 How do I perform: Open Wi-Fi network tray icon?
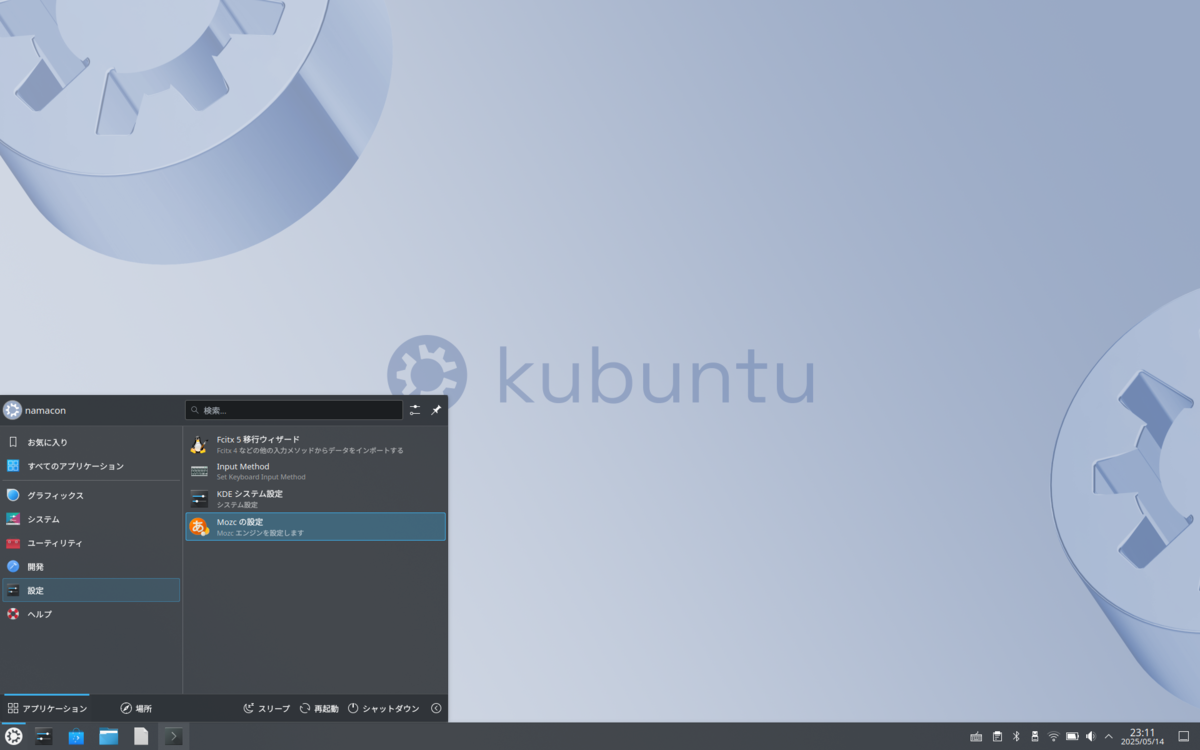[1053, 737]
